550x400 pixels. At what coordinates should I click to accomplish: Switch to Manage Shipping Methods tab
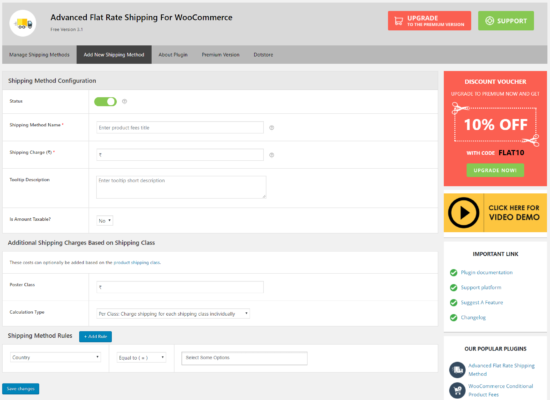coord(39,55)
